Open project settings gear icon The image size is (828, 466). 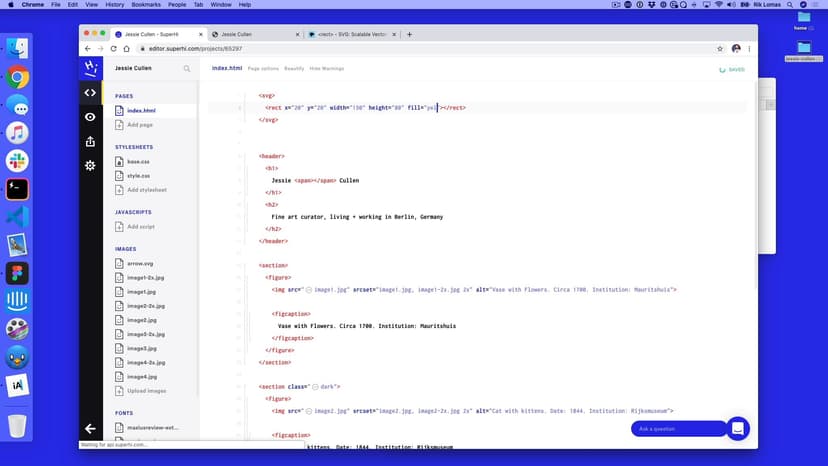tap(90, 165)
